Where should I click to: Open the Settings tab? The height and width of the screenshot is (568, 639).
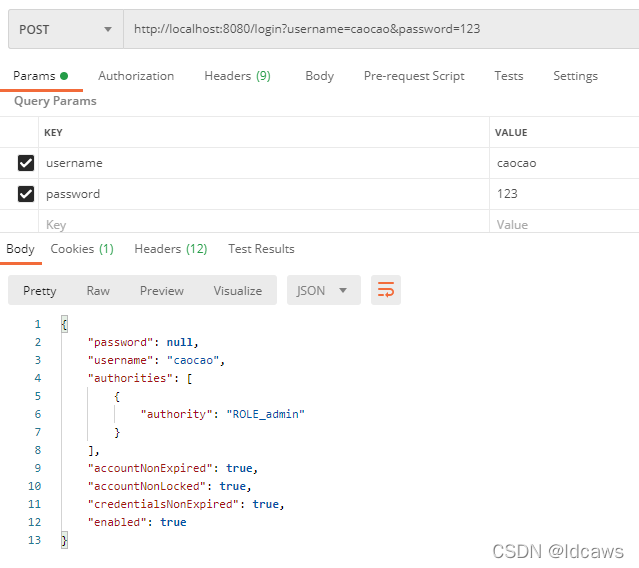click(x=575, y=76)
